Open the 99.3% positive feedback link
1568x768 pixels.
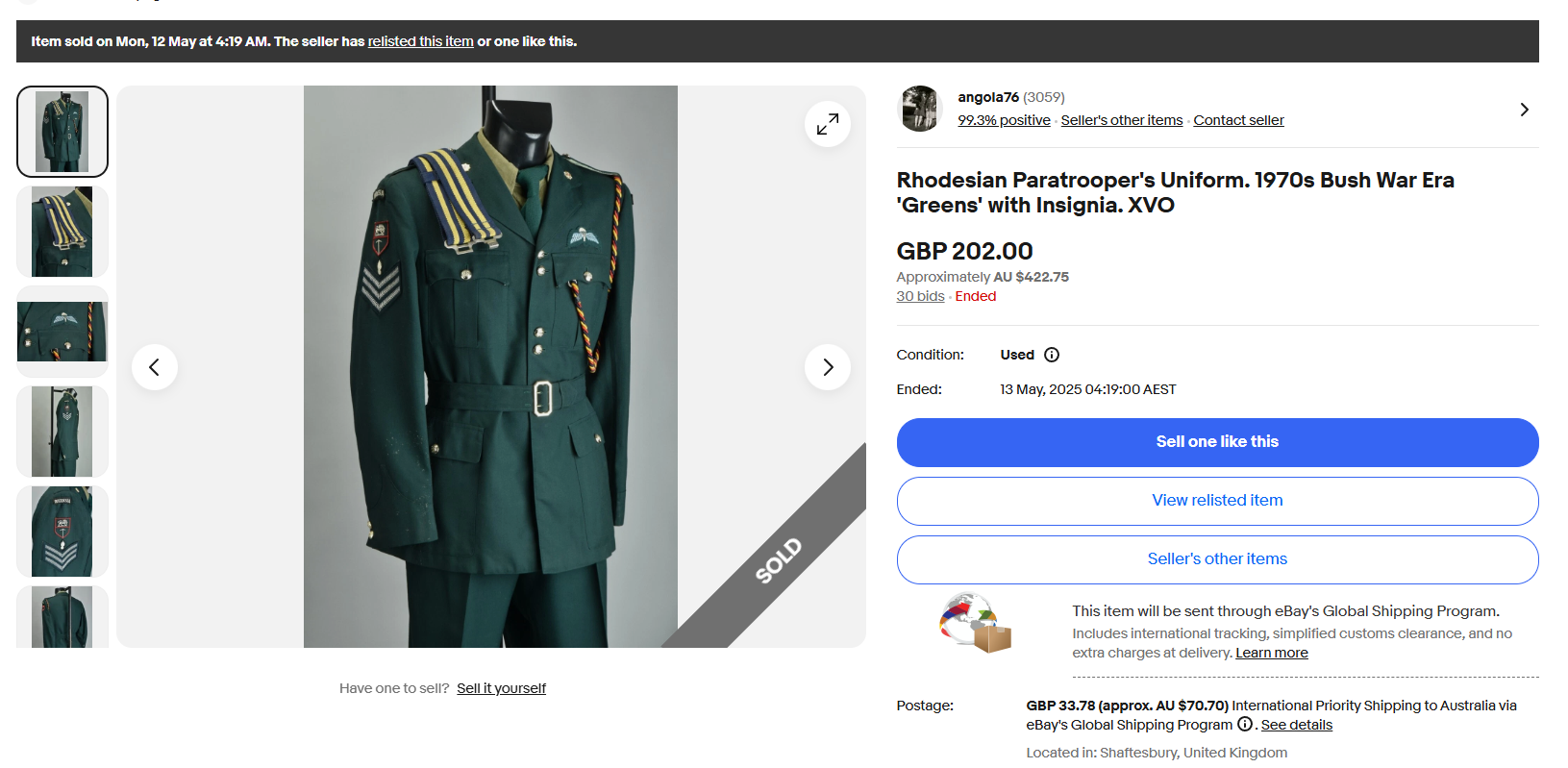[x=1004, y=120]
